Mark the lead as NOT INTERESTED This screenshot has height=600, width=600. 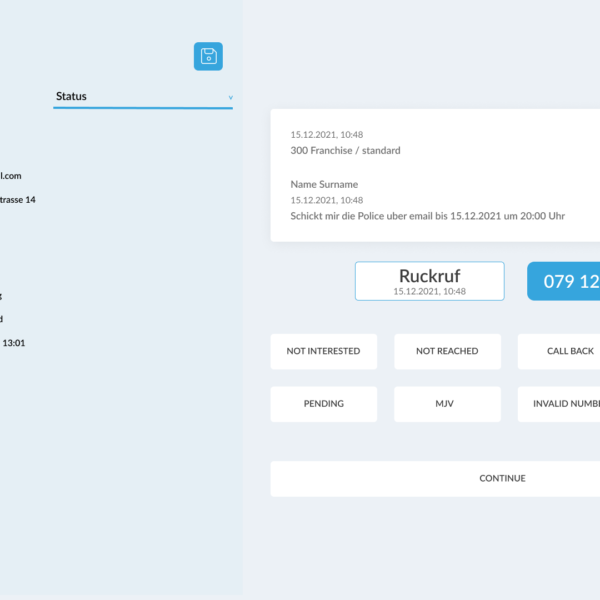tap(323, 351)
